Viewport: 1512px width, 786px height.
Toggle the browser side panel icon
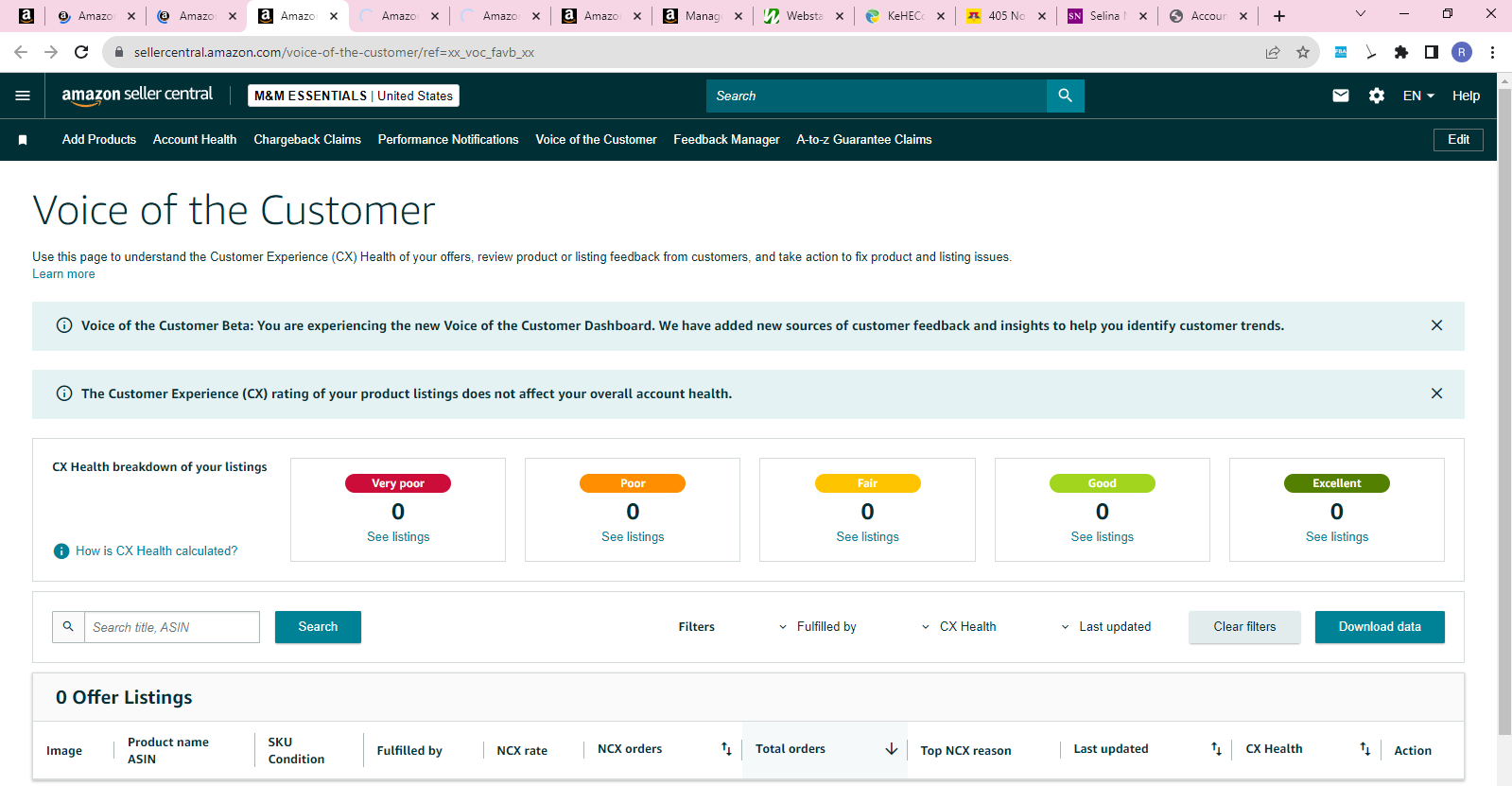coord(1432,52)
